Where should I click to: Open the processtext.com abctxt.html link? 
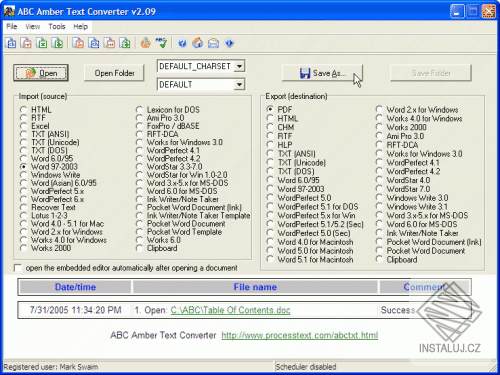coord(300,335)
